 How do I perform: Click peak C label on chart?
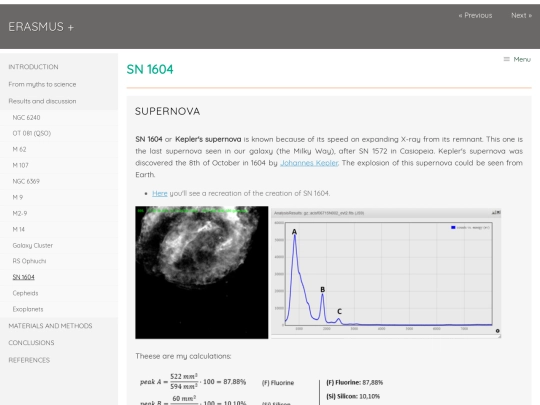(339, 311)
